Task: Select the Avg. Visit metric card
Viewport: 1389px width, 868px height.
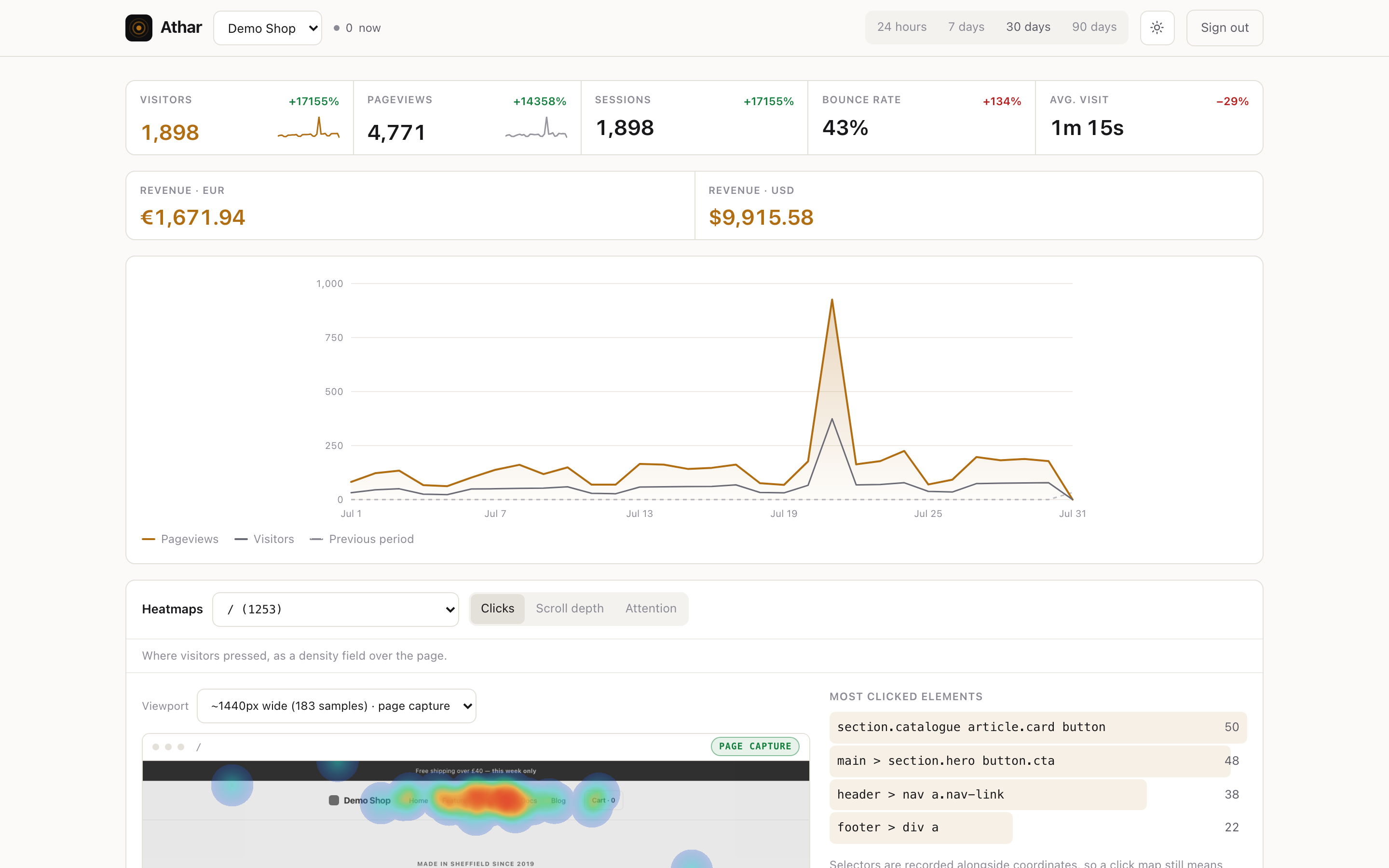Action: pos(1148,118)
